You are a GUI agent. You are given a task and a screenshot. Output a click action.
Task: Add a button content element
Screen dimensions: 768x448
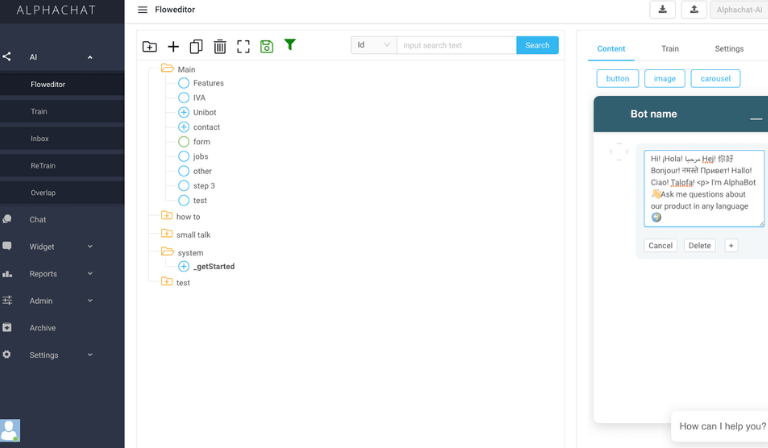(x=617, y=78)
